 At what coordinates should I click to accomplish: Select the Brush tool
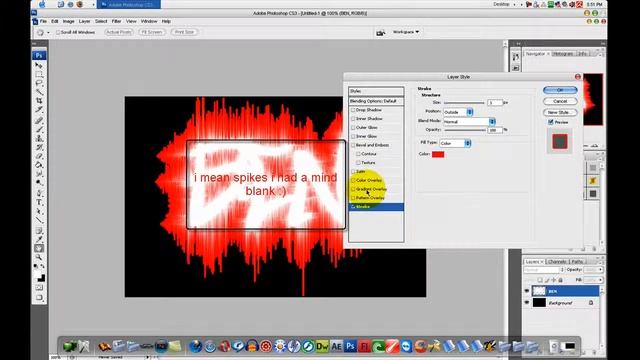[x=39, y=130]
